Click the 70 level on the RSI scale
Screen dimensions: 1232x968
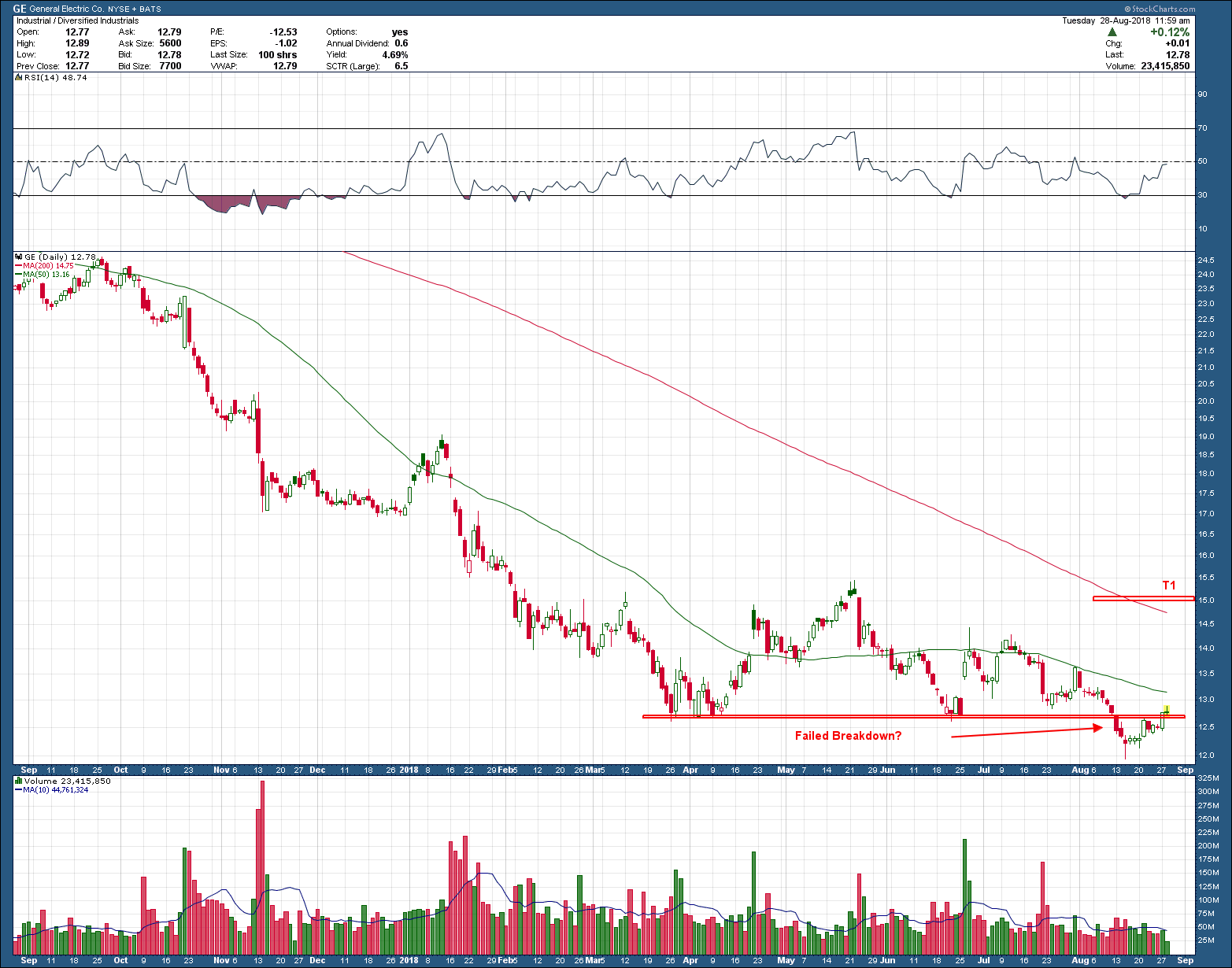click(1202, 127)
